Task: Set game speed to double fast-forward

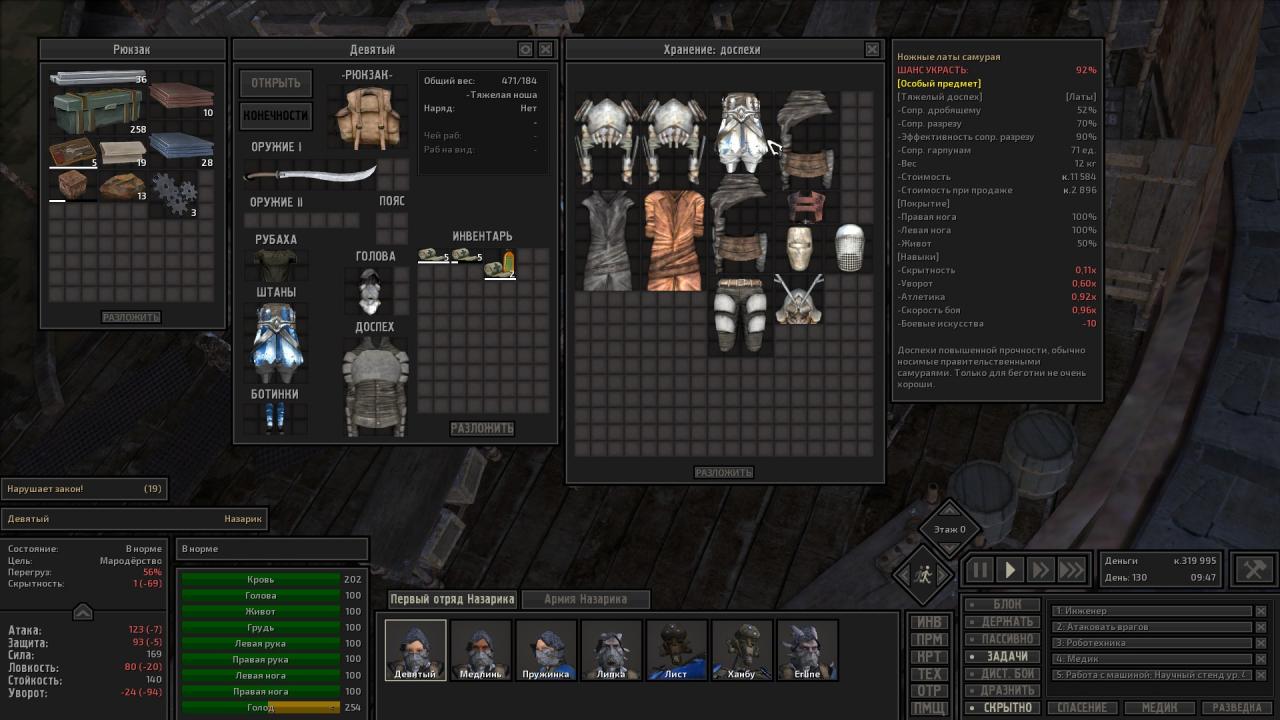Action: pyautogui.click(x=1041, y=570)
